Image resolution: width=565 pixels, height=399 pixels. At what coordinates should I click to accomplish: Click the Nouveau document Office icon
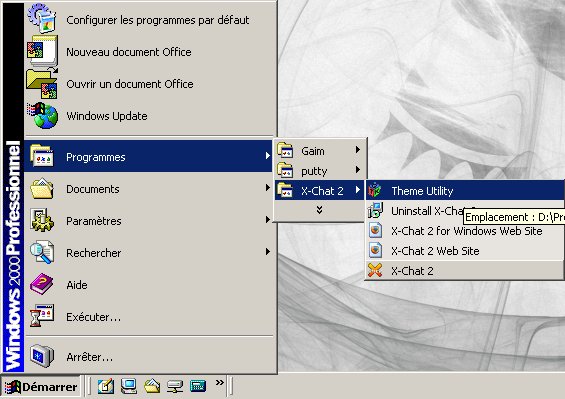coord(42,52)
